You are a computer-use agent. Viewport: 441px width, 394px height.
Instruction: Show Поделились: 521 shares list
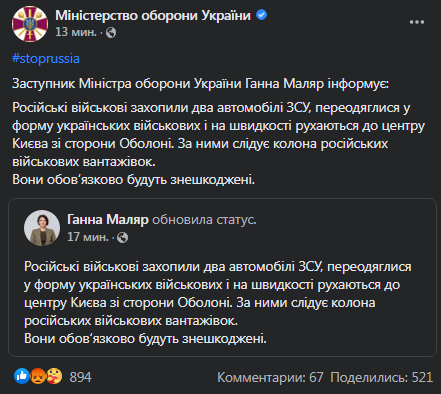click(382, 377)
